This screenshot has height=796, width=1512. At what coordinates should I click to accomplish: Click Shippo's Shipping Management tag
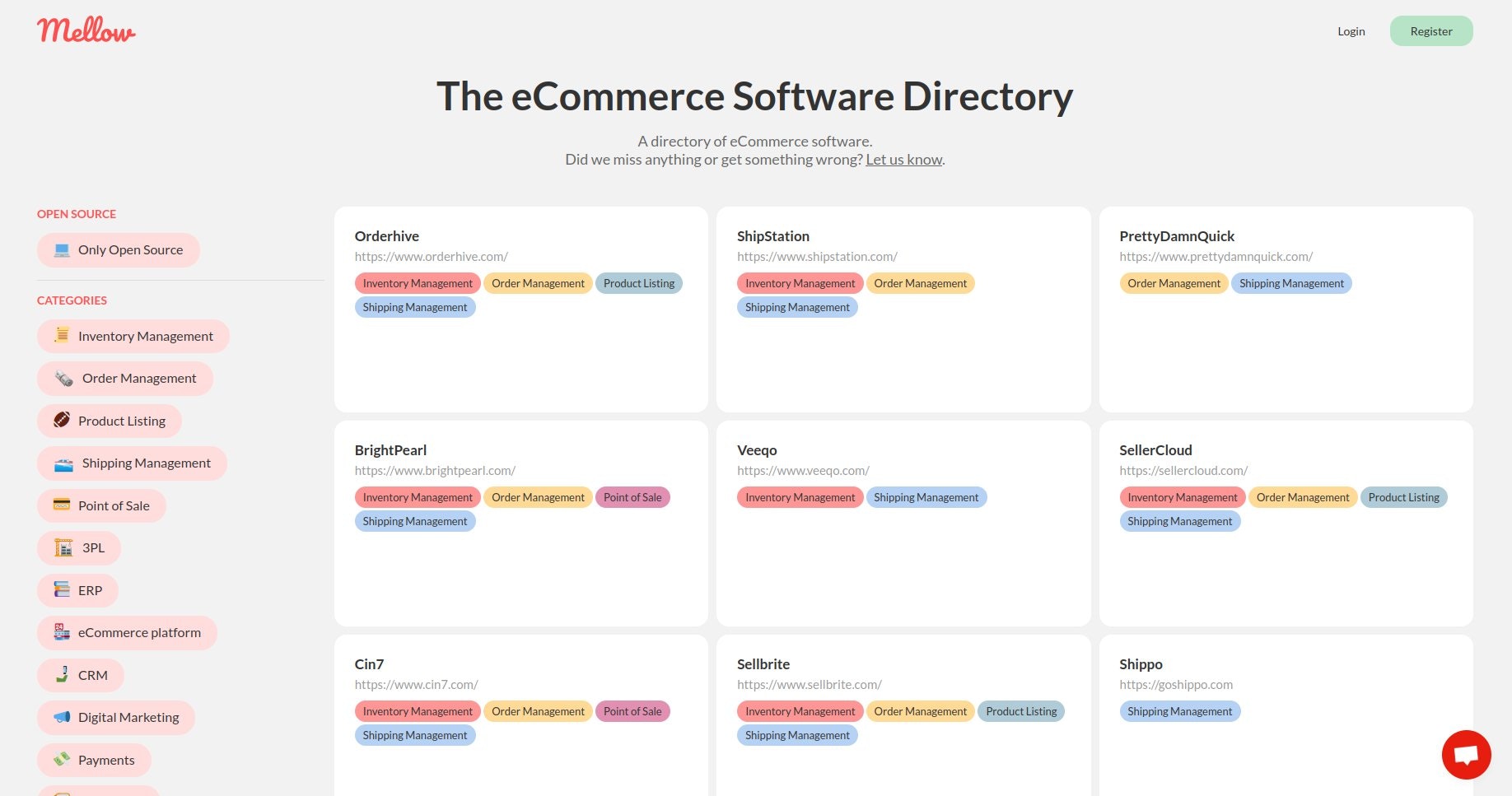tap(1179, 711)
